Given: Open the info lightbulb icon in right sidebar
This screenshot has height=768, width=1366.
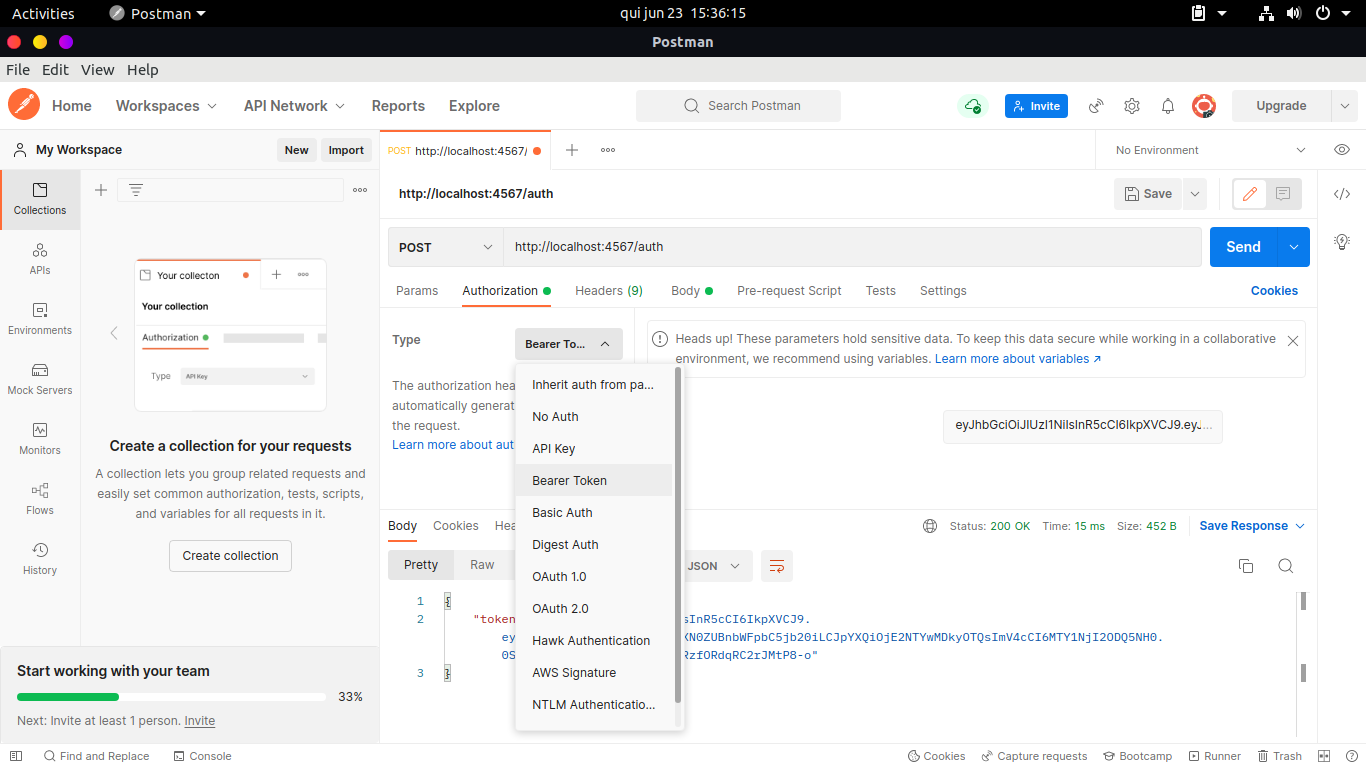Looking at the screenshot, I should pos(1342,241).
